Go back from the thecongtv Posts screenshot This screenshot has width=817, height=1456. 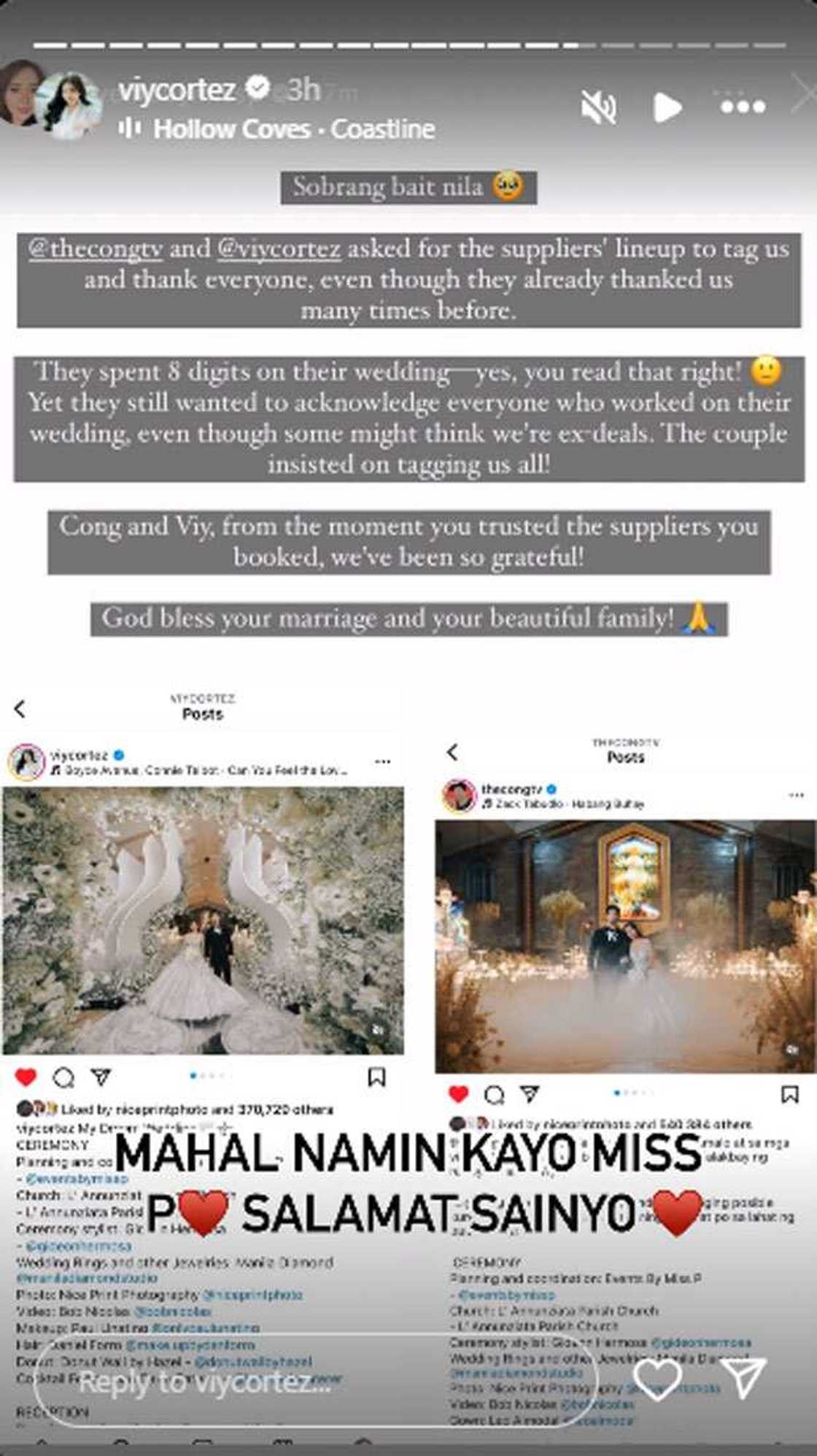coord(452,752)
